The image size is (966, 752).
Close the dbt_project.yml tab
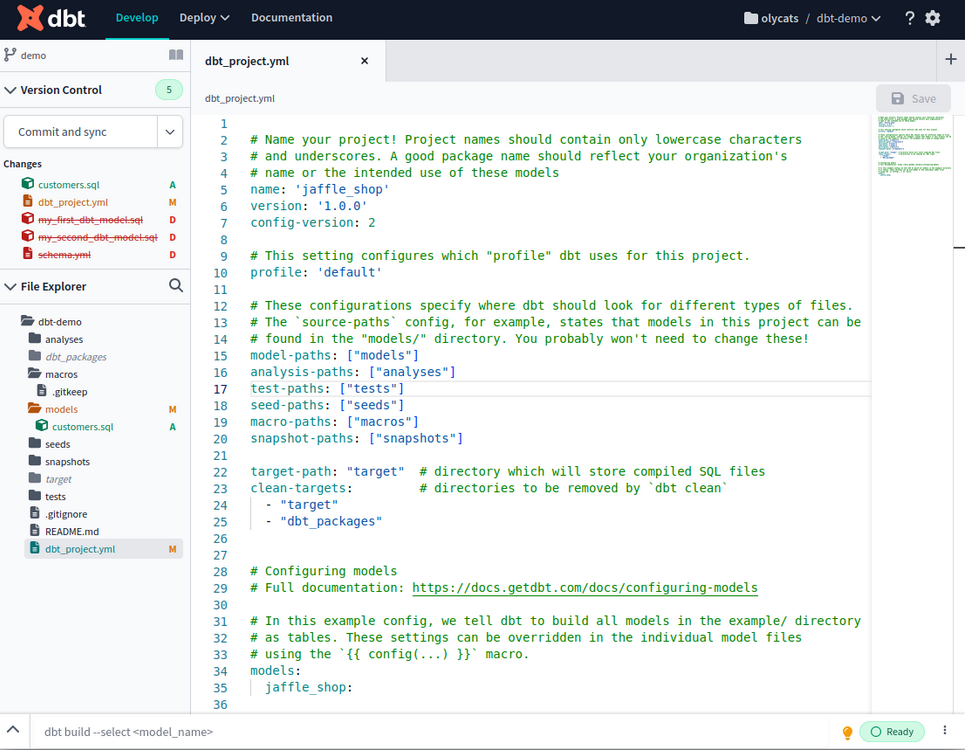point(364,60)
